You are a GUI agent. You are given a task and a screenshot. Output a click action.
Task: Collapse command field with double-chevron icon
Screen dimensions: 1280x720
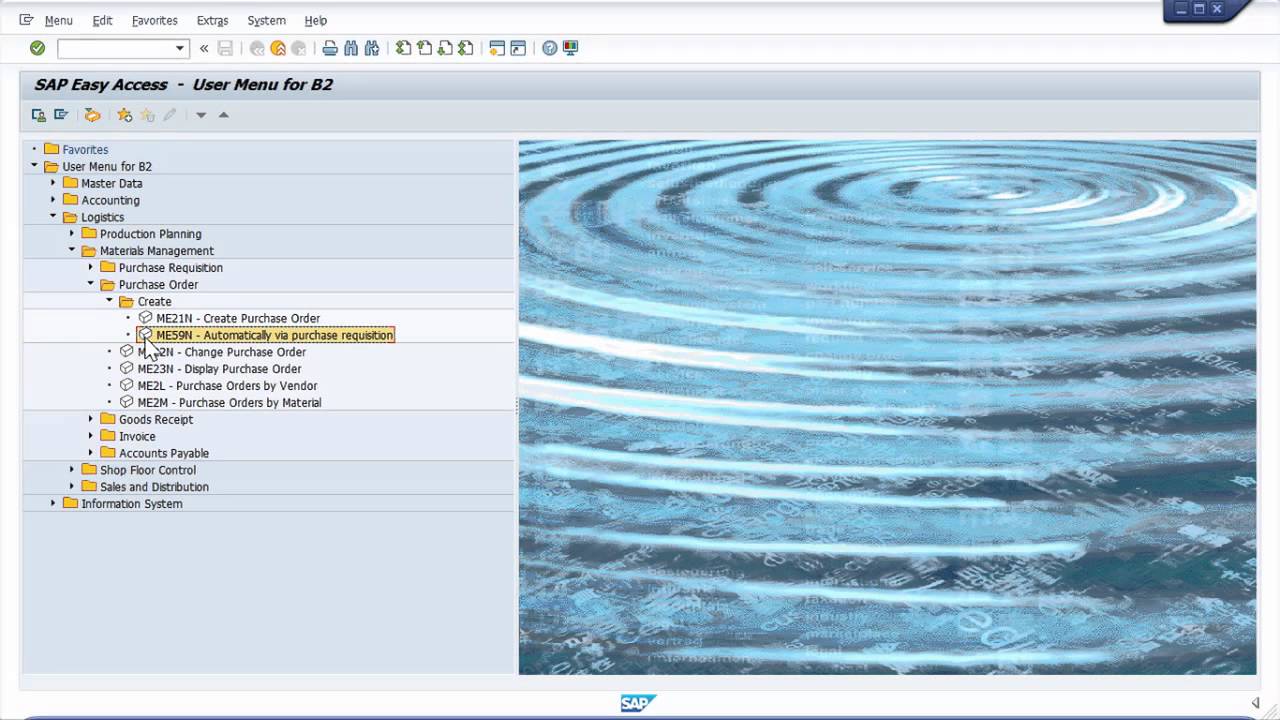204,48
